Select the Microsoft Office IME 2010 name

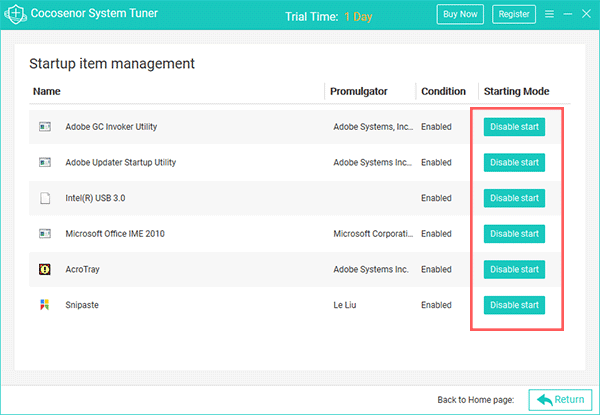(115, 233)
